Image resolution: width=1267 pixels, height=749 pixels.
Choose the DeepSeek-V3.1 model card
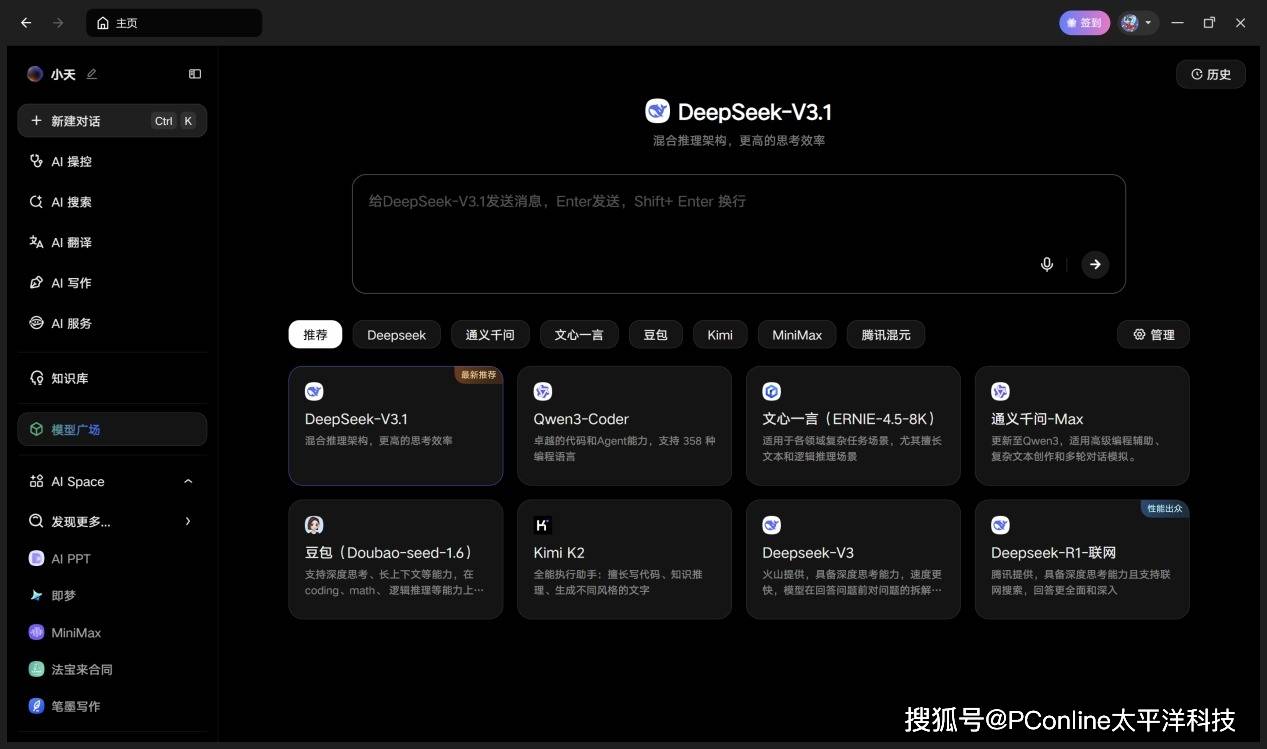click(396, 426)
